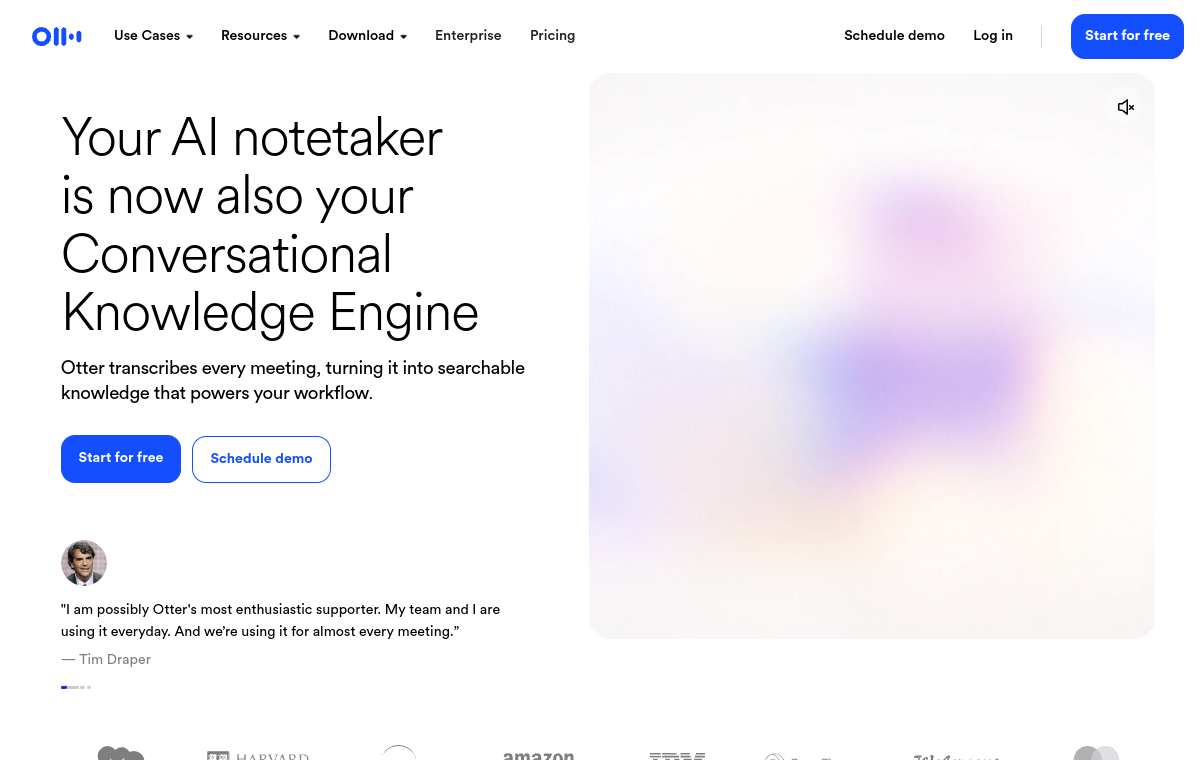This screenshot has height=760, width=1200.
Task: Click the headline "Your AI notetaker" text
Action: coord(252,137)
